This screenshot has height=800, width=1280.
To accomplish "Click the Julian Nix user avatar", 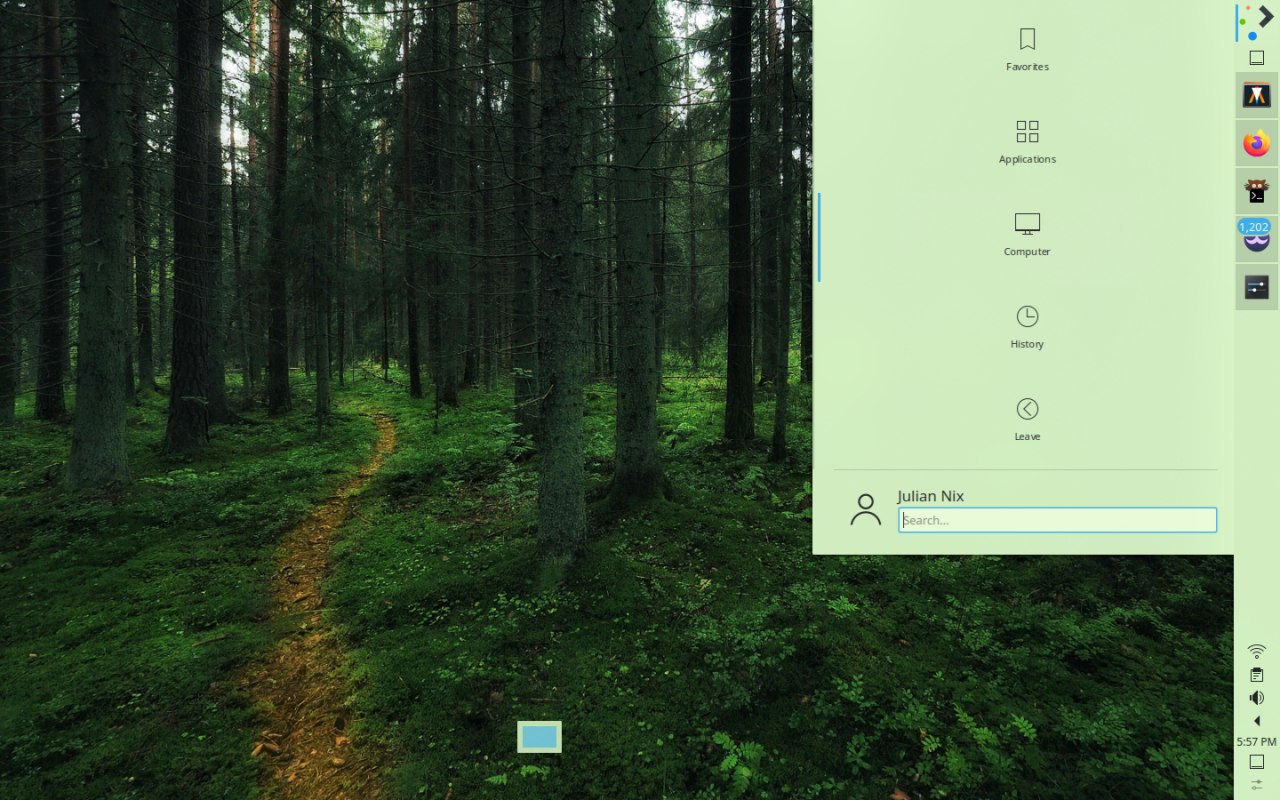I will click(x=865, y=509).
